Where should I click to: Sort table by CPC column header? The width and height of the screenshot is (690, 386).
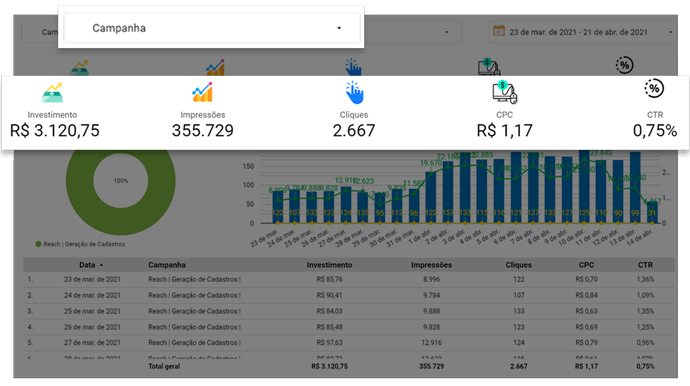[586, 265]
